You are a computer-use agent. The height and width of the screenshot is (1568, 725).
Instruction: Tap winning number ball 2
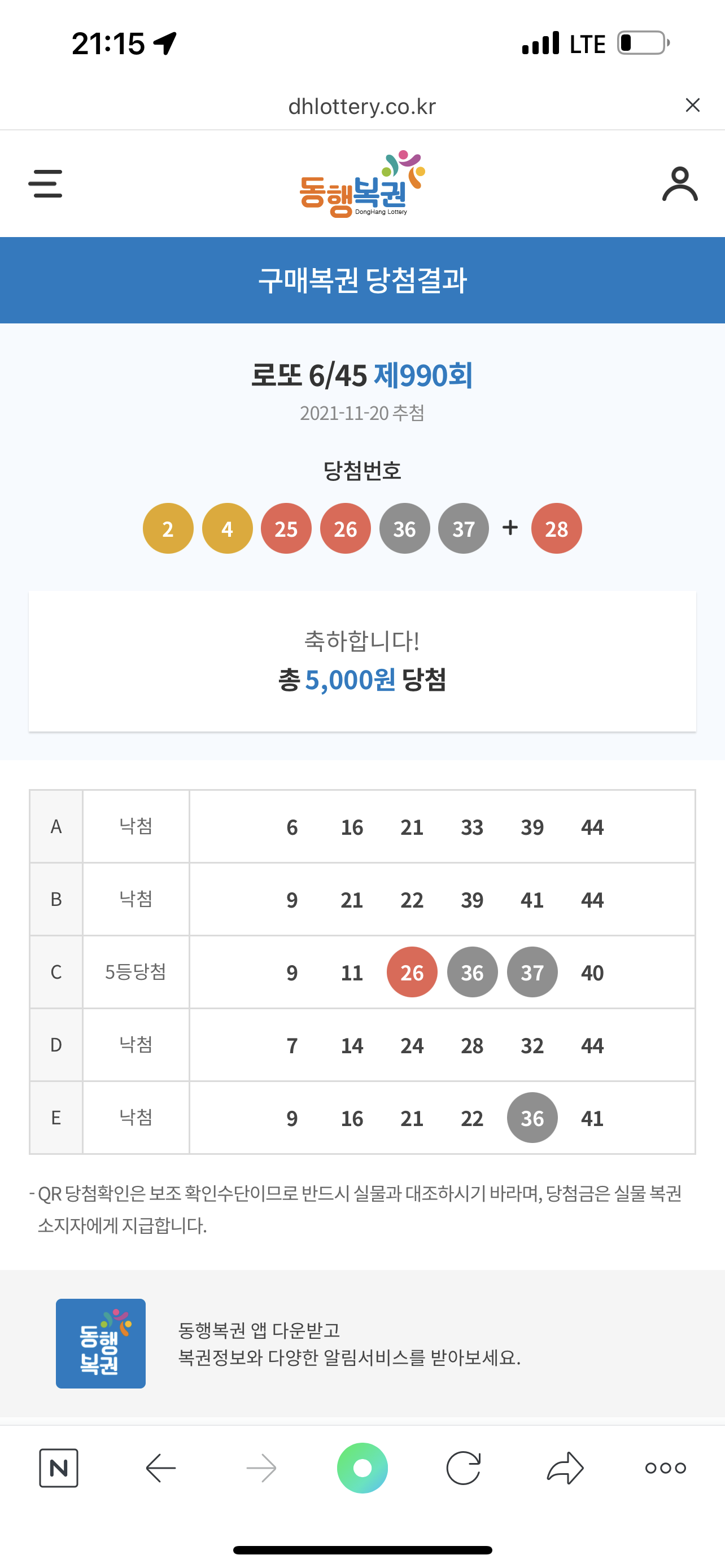(168, 528)
